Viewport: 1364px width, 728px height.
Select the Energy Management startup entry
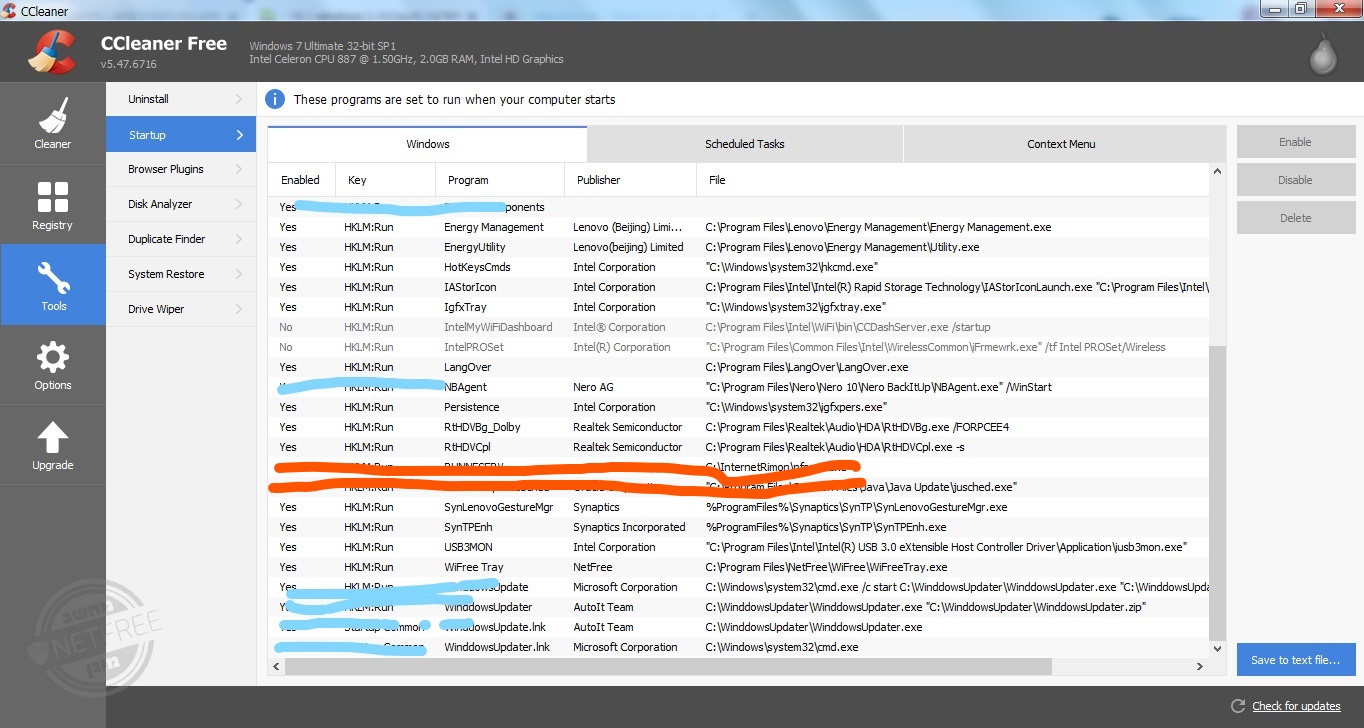(739, 227)
